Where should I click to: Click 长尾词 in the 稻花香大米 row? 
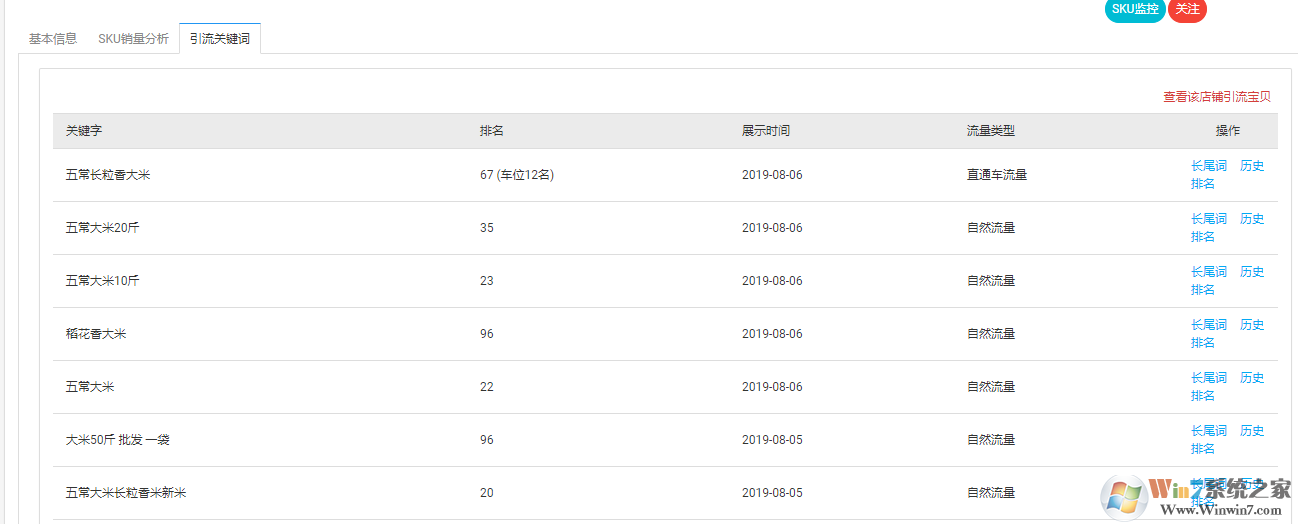pyautogui.click(x=1208, y=325)
